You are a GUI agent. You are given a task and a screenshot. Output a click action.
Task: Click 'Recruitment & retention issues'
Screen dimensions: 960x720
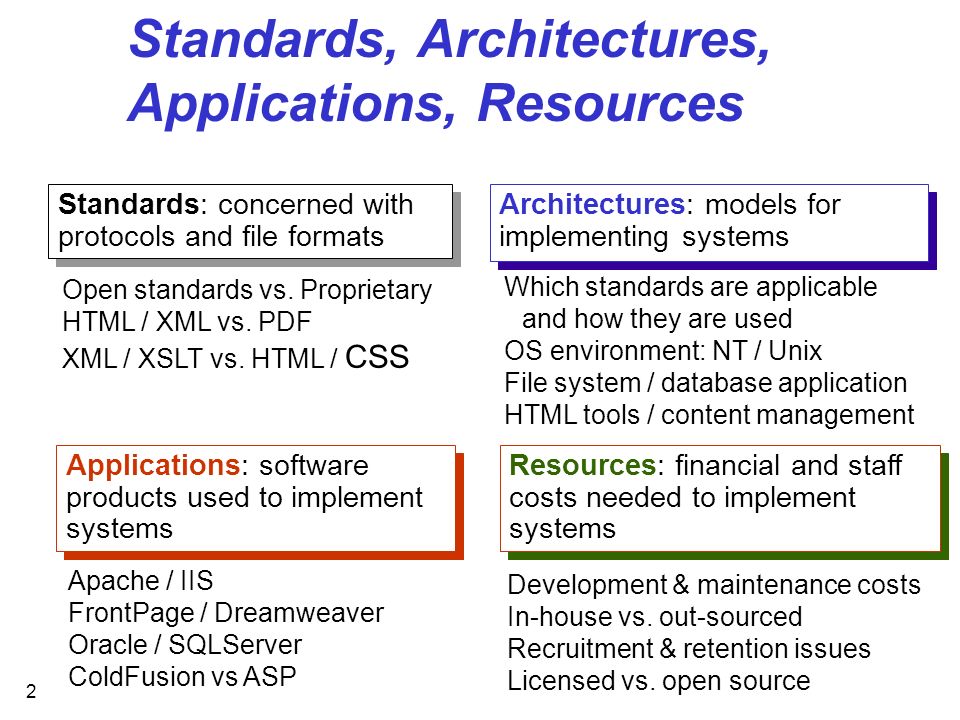689,649
